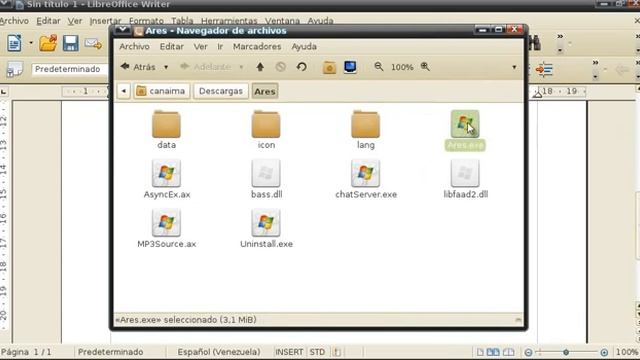Open Writer Archivo menu
The image size is (640, 360).
tap(14, 21)
